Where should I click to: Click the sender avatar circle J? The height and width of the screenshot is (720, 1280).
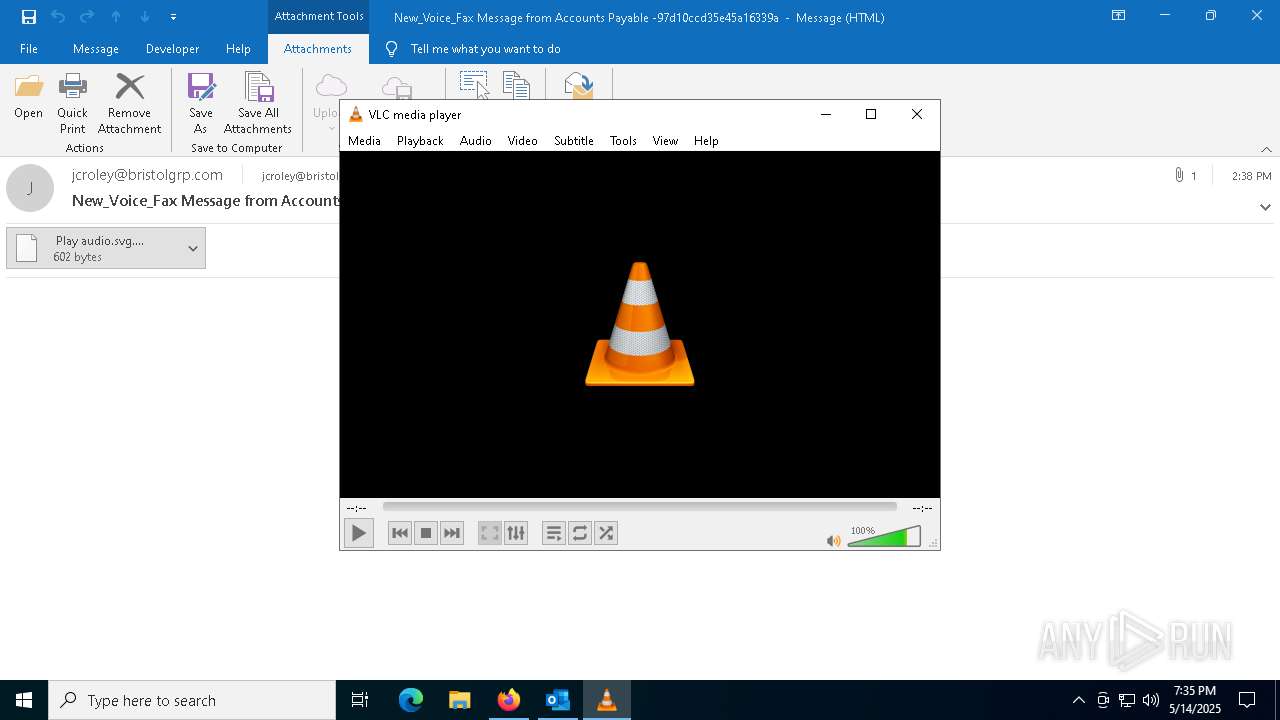30,188
